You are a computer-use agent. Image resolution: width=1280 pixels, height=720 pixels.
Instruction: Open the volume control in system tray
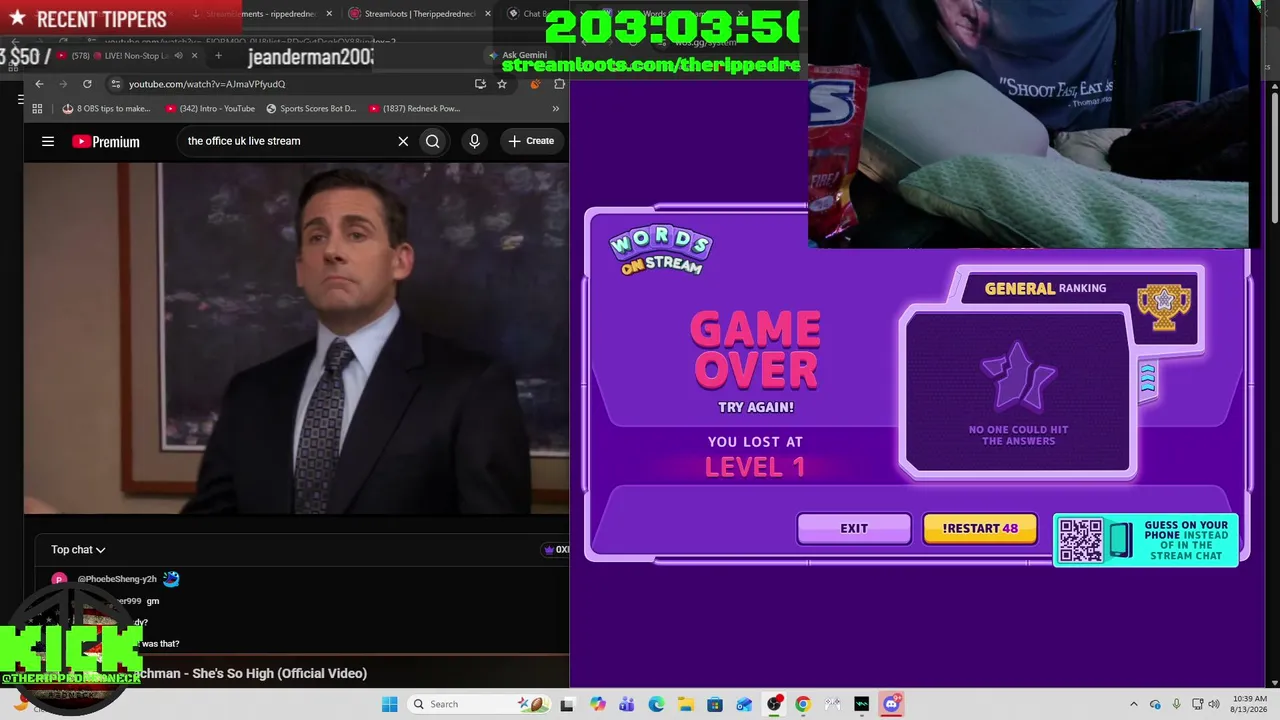pyautogui.click(x=1214, y=704)
